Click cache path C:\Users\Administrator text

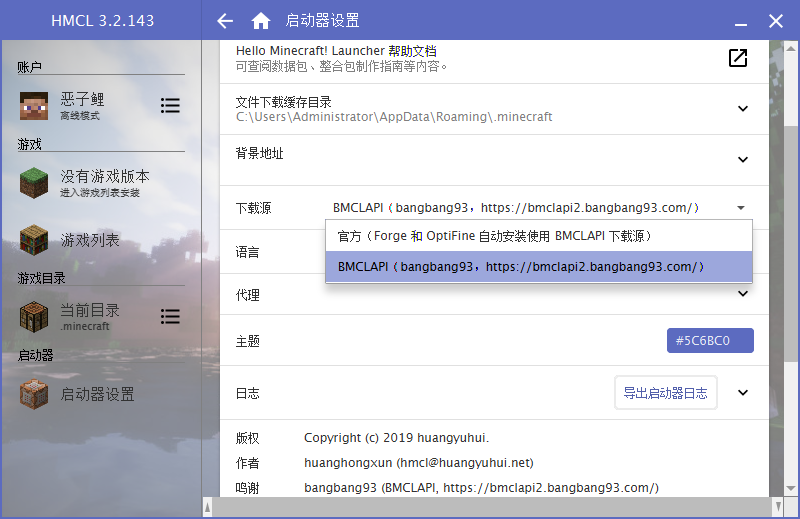click(394, 117)
